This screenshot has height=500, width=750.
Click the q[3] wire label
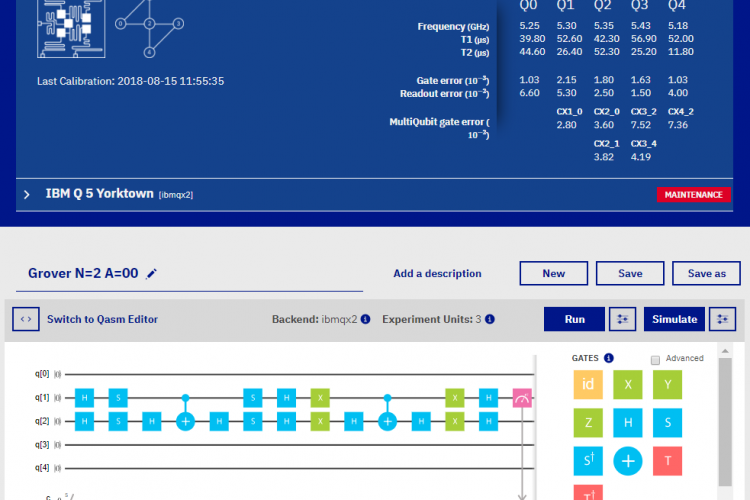click(x=42, y=444)
